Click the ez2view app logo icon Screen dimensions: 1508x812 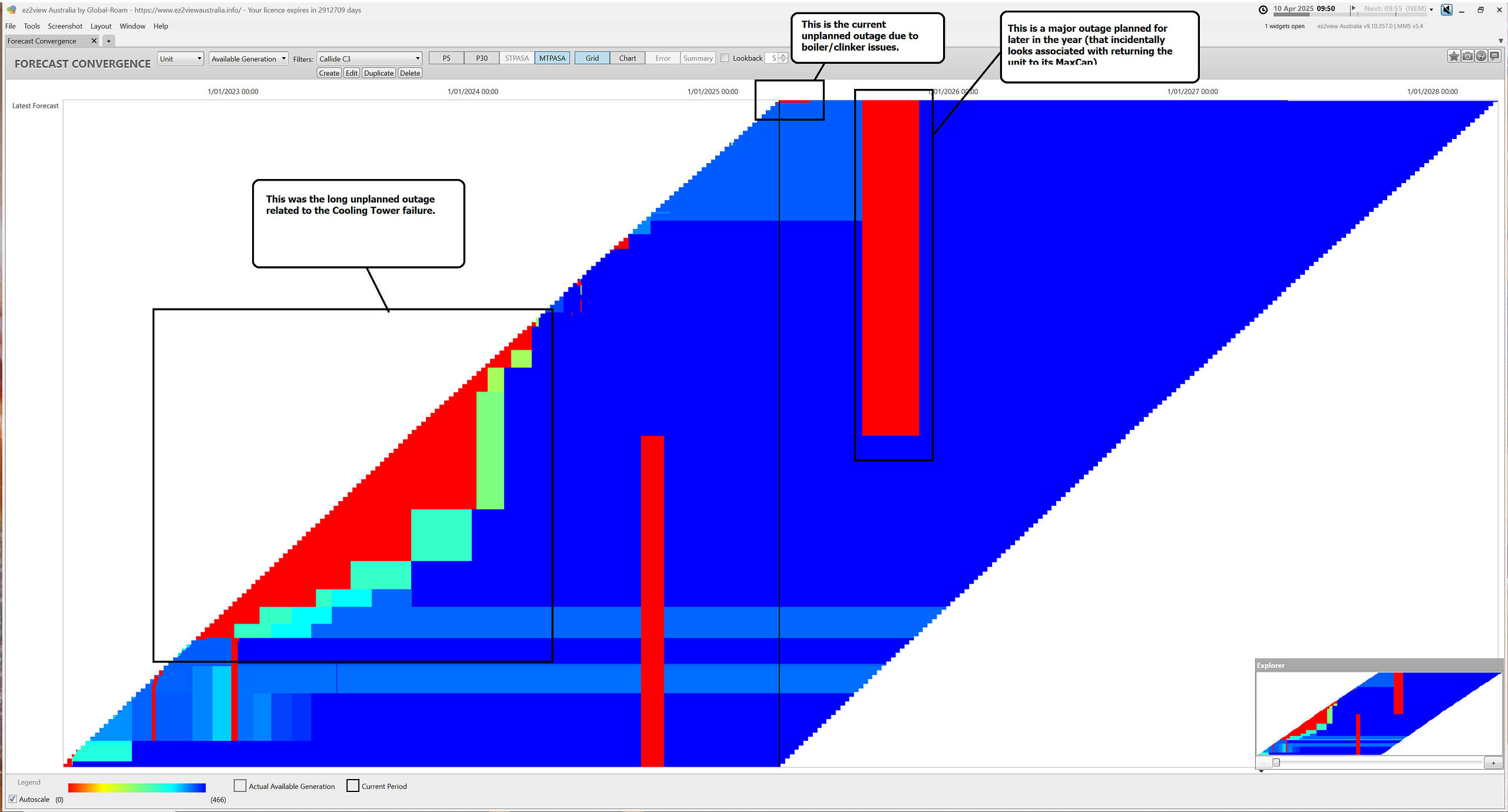[x=11, y=9]
